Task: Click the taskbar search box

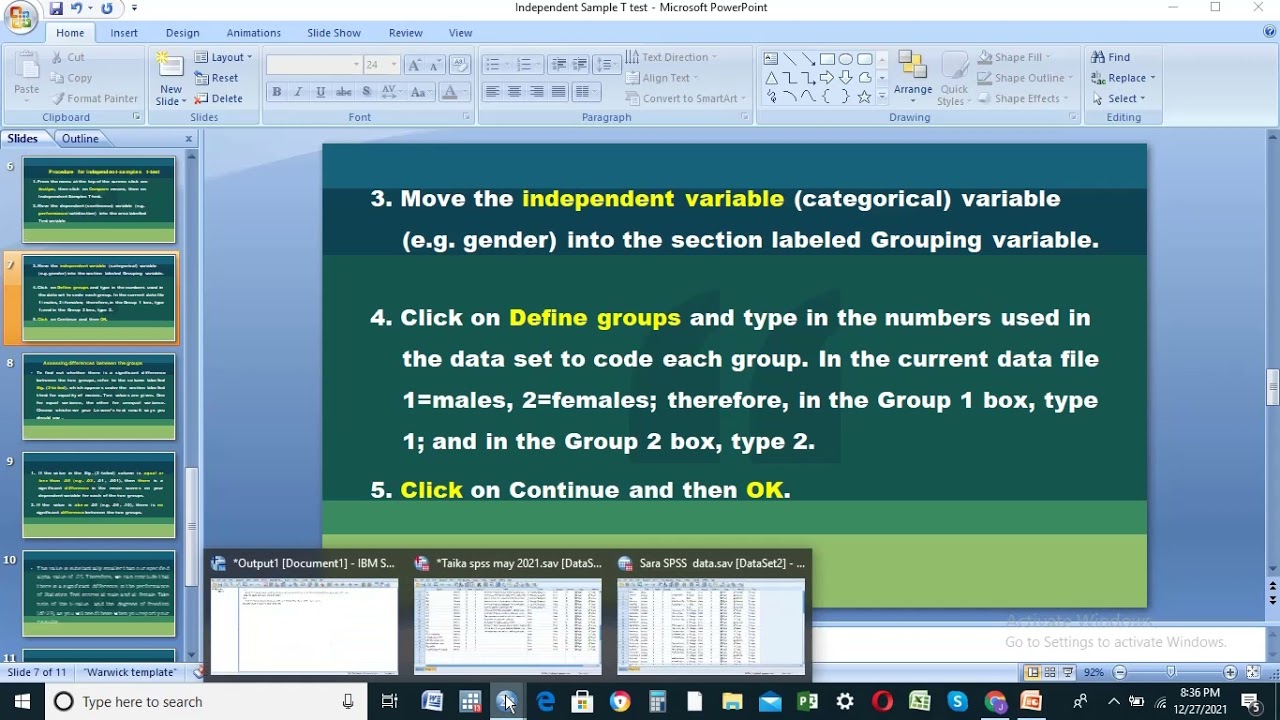Action: 205,701
